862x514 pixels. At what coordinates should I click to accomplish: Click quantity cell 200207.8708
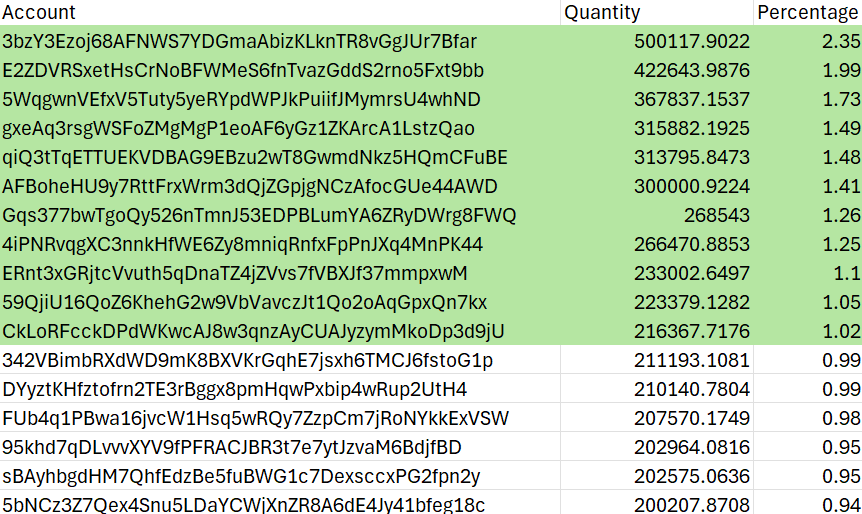[x=657, y=502]
